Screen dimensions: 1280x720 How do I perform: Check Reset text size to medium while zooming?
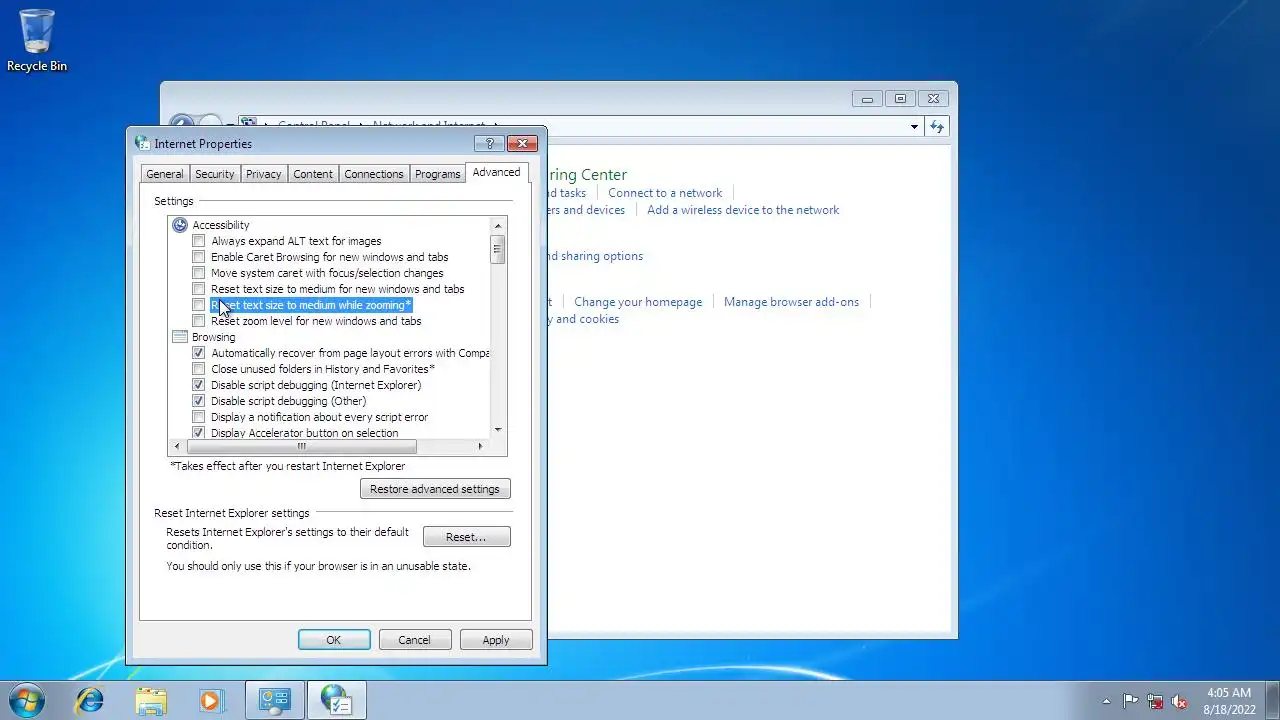[198, 305]
